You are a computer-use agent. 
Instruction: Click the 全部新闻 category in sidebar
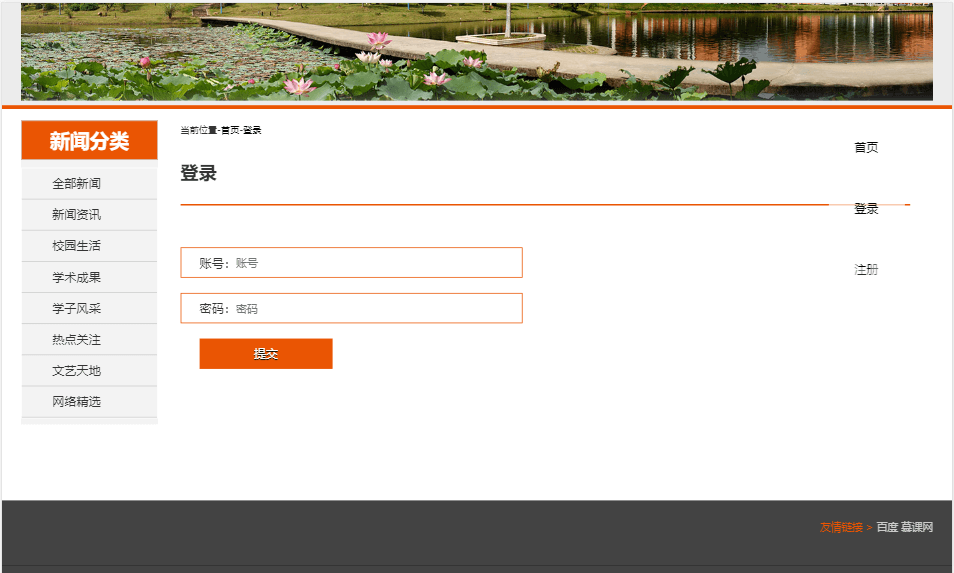pyautogui.click(x=77, y=184)
